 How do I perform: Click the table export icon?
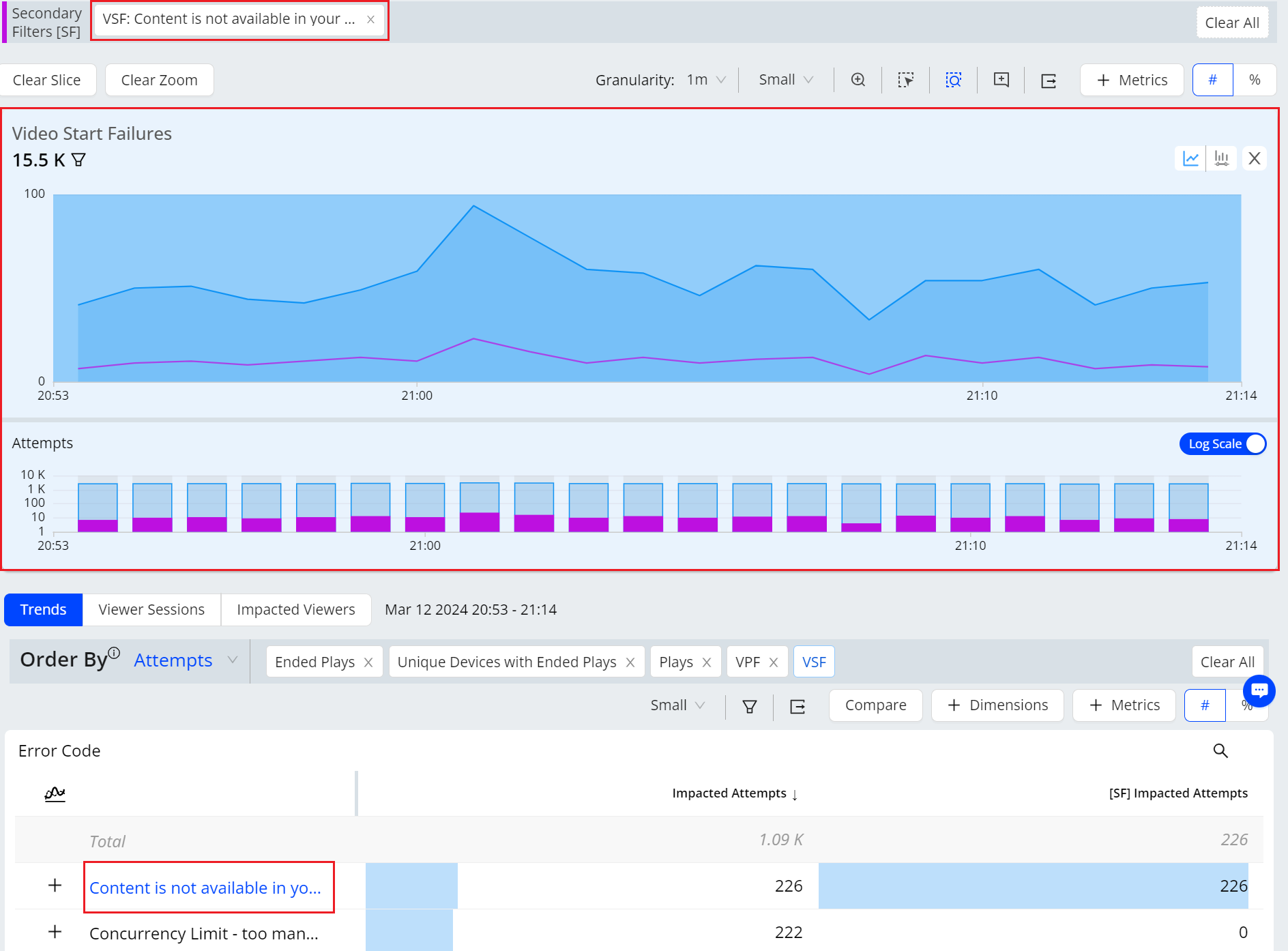pos(797,706)
